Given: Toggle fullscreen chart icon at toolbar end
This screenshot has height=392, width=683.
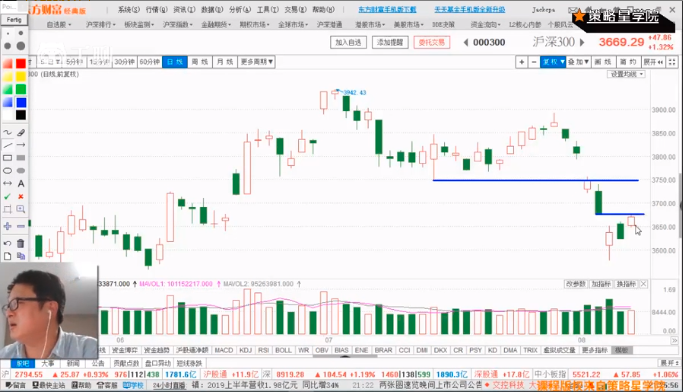Looking at the screenshot, I should [672, 62].
